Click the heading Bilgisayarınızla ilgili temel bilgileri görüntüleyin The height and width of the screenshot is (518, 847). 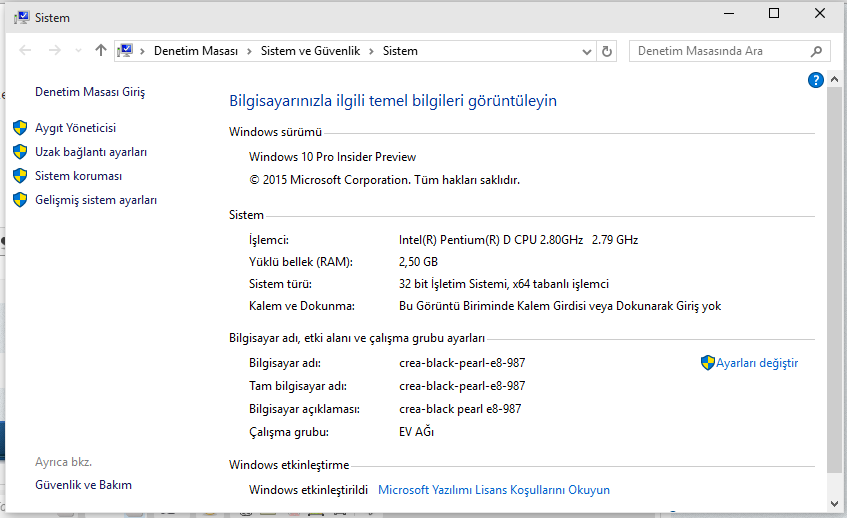coord(393,101)
